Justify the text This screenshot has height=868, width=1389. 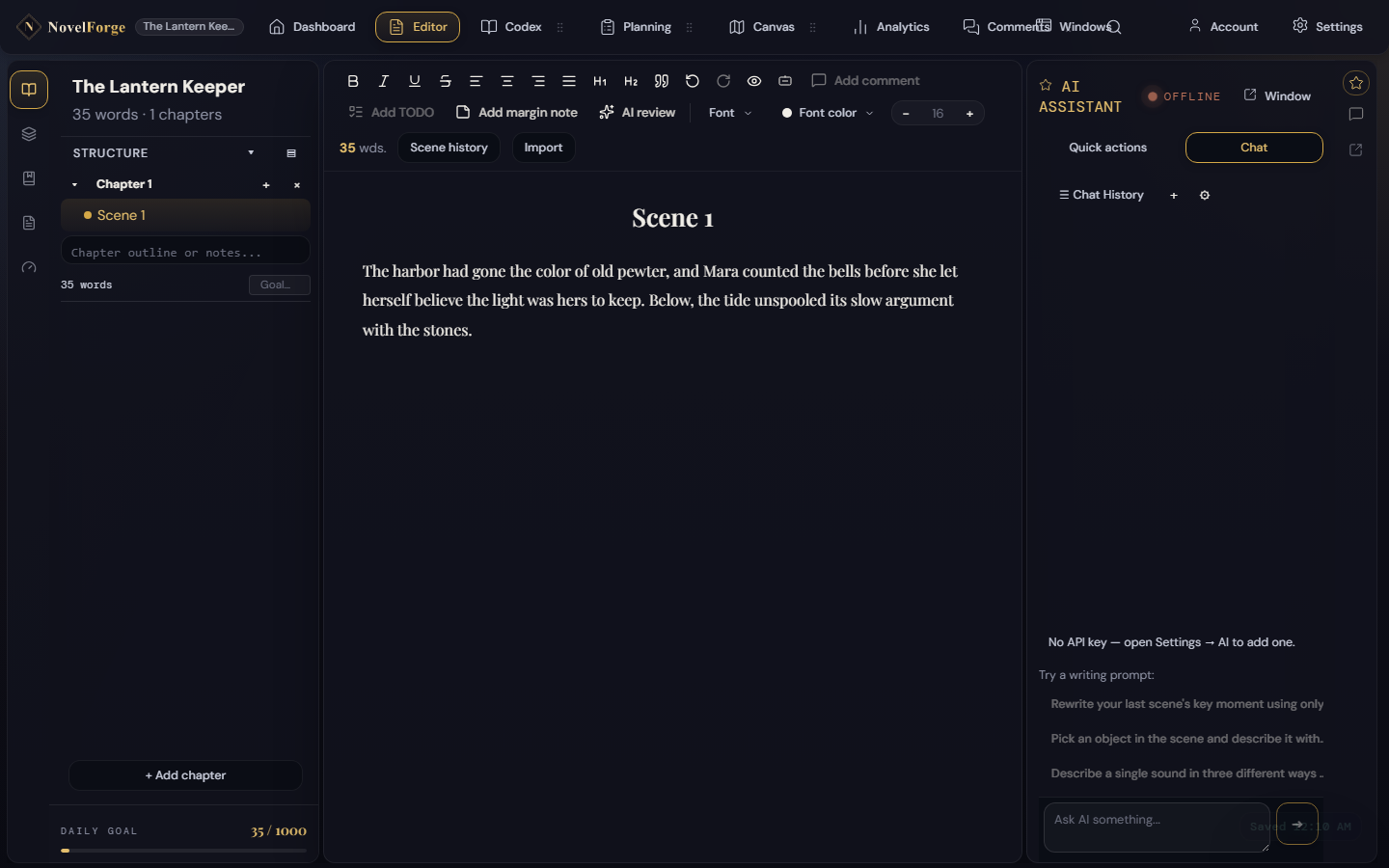coord(569,81)
